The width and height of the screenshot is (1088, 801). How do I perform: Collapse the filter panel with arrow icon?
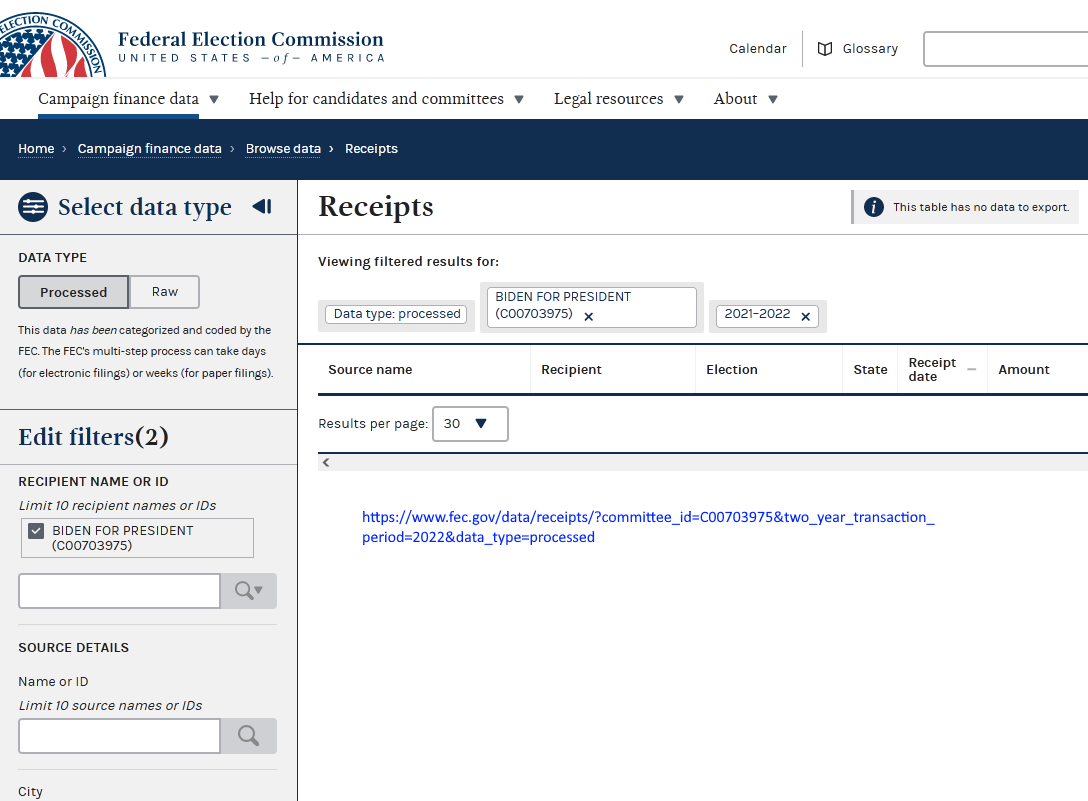tap(262, 206)
